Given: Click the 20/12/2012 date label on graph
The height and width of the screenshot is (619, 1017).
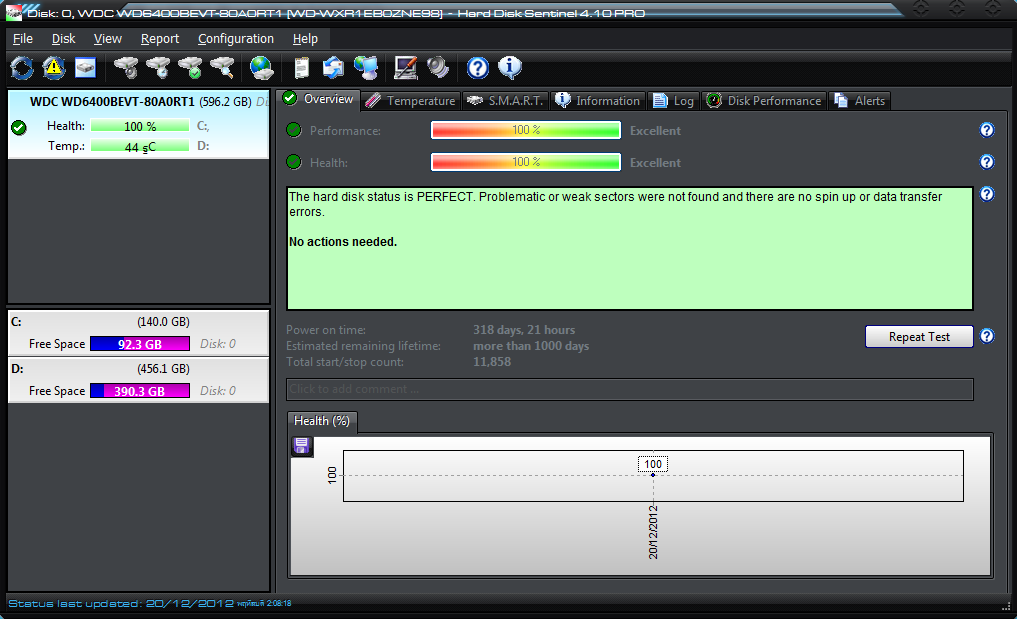Looking at the screenshot, I should click(x=653, y=532).
